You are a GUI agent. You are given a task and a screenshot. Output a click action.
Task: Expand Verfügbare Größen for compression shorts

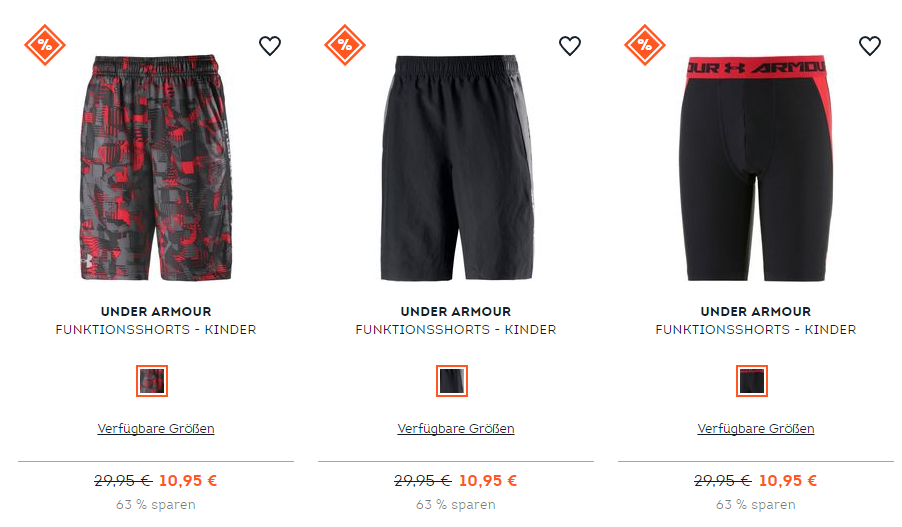[x=756, y=429]
